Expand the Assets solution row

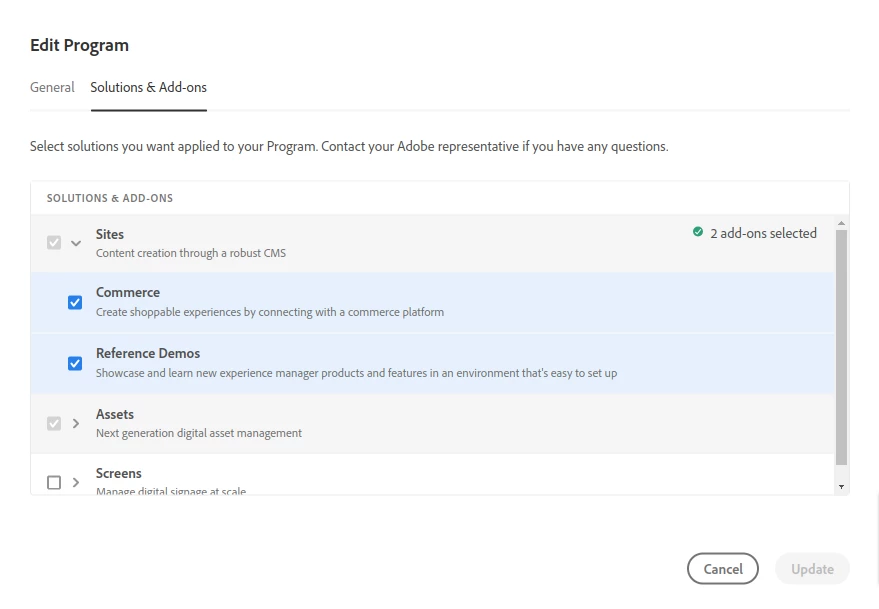click(x=76, y=423)
